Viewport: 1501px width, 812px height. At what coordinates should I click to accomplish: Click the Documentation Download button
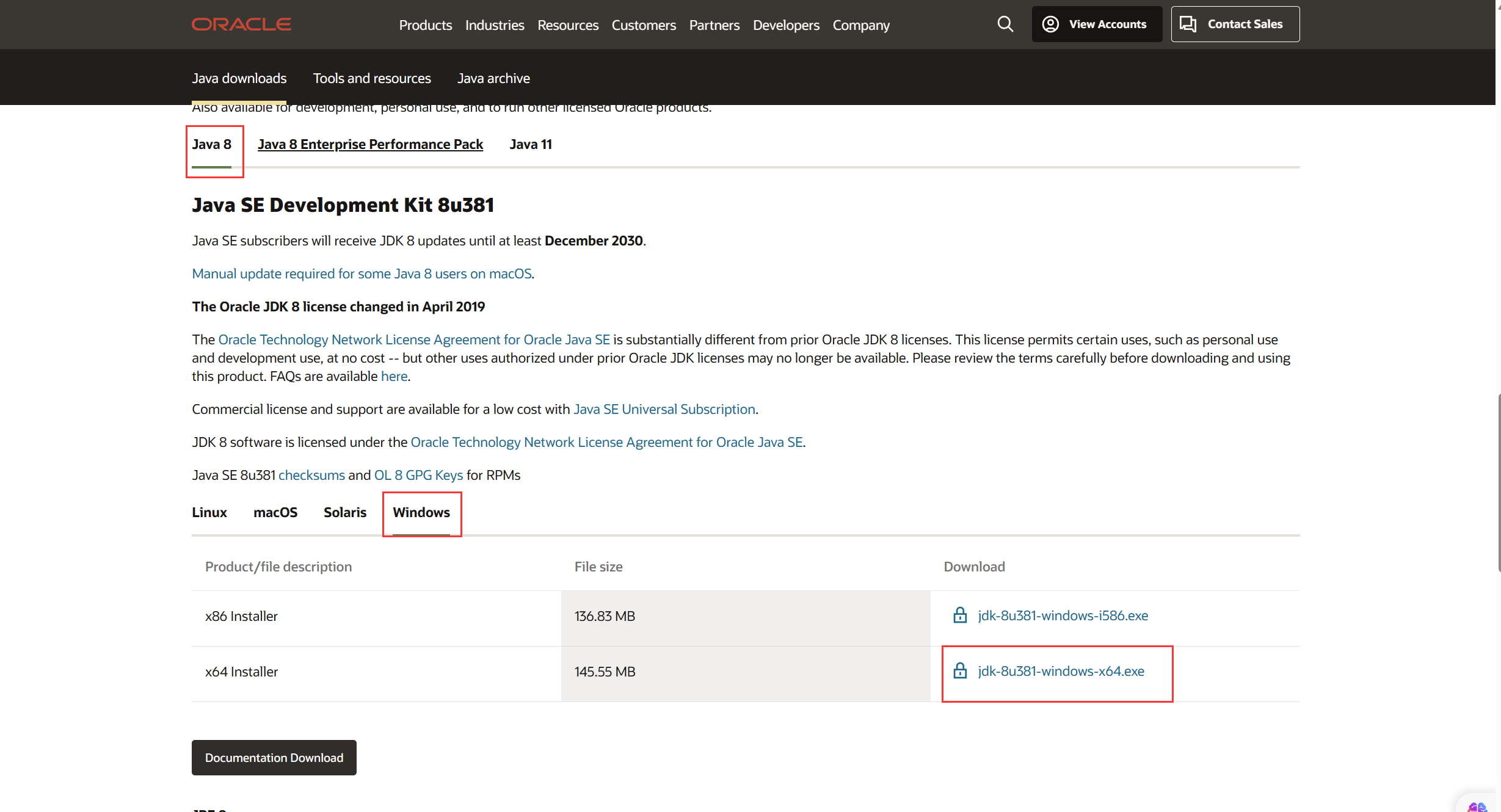click(x=274, y=758)
